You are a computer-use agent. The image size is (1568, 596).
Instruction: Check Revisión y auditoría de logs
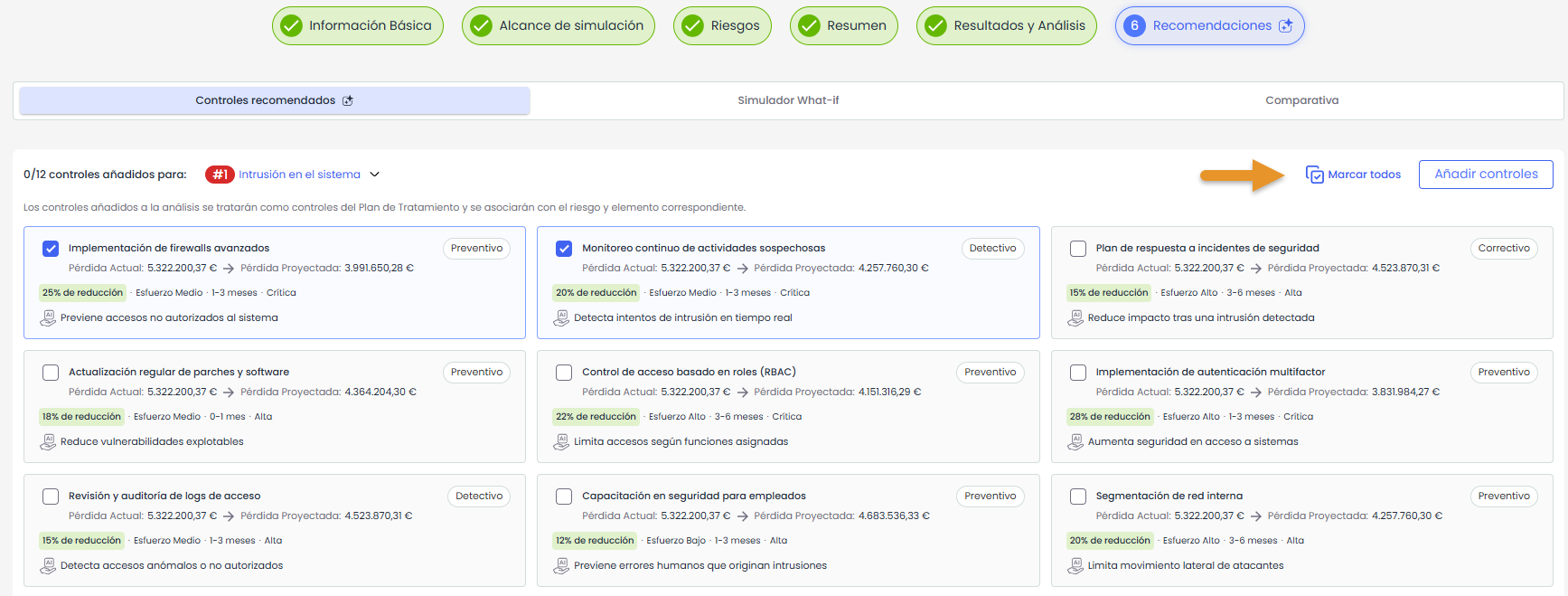(x=51, y=497)
